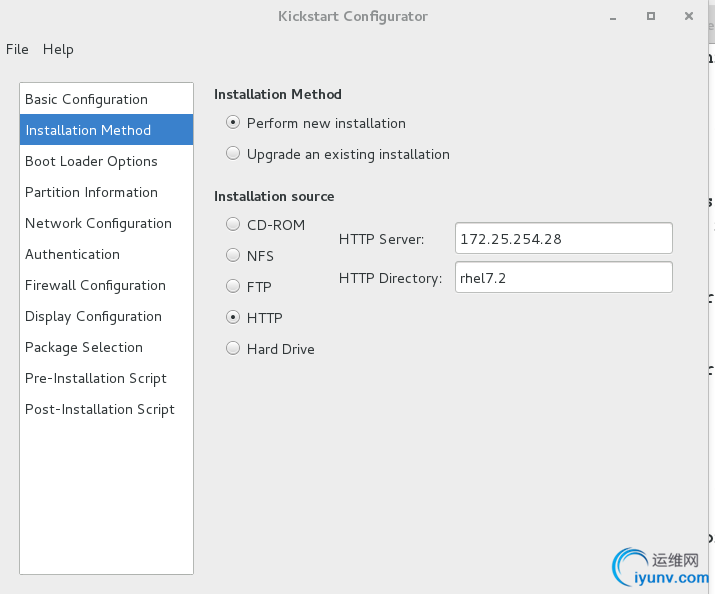Select Hard Drive installation source
This screenshot has height=594, width=715.
click(x=233, y=349)
